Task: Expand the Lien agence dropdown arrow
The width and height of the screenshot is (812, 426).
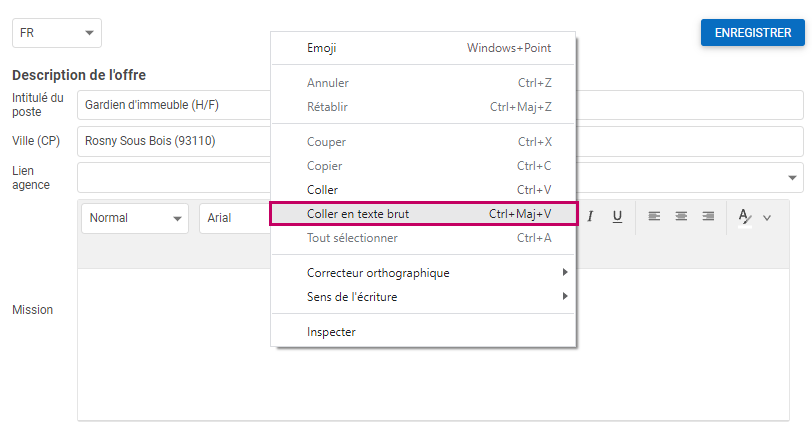Action: (x=793, y=178)
